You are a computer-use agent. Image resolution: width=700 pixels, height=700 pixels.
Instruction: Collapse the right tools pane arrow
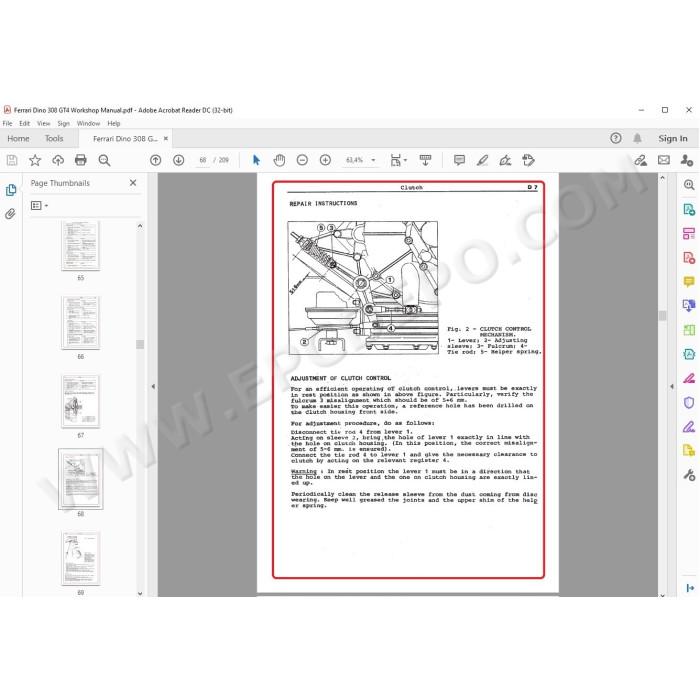672,387
